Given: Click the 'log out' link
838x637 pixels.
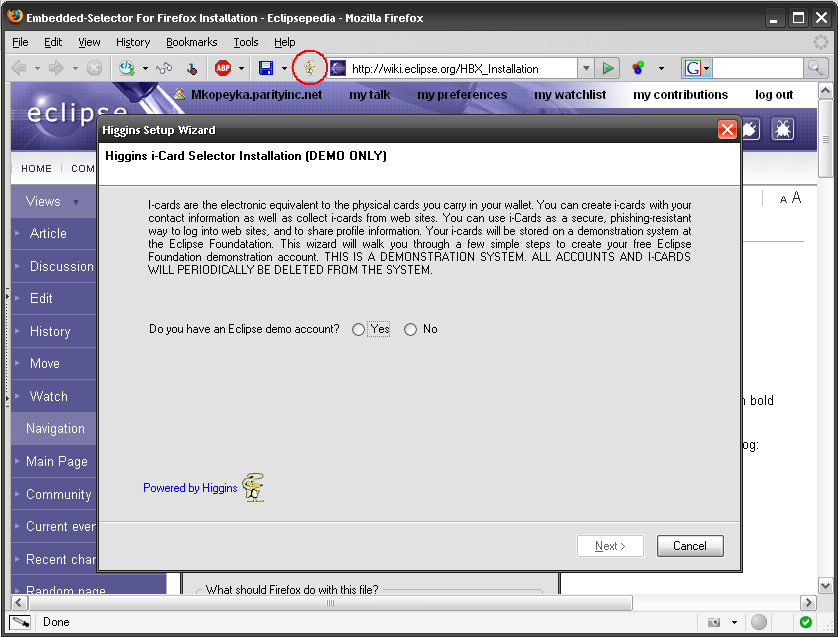Looking at the screenshot, I should pyautogui.click(x=774, y=95).
